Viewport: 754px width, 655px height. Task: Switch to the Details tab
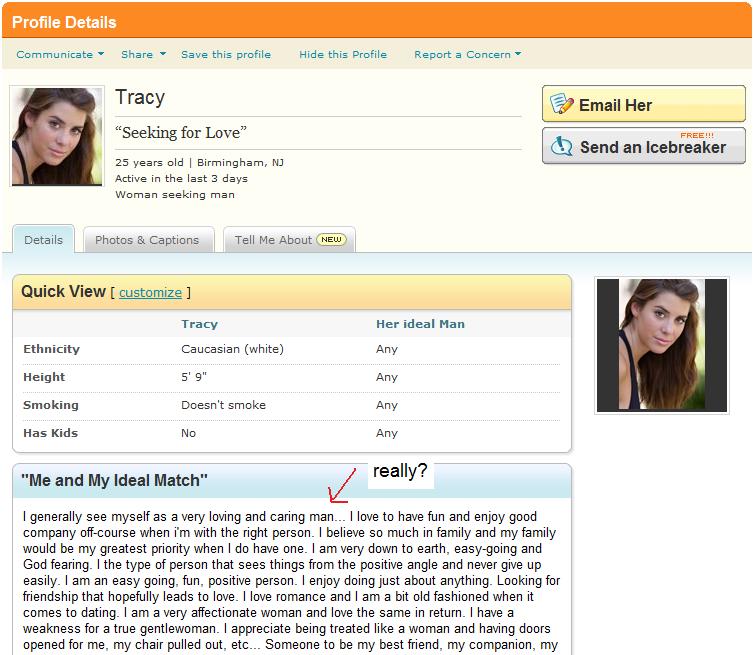(x=43, y=240)
